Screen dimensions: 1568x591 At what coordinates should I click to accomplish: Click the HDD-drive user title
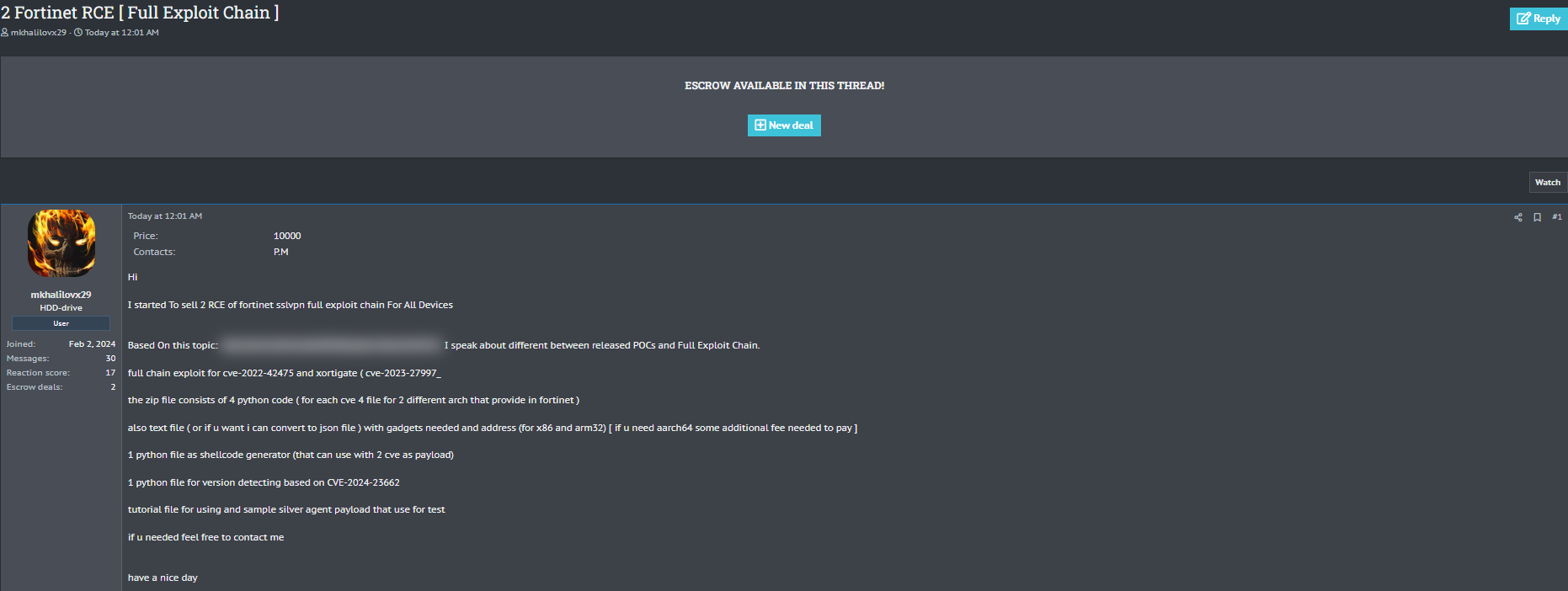[61, 308]
